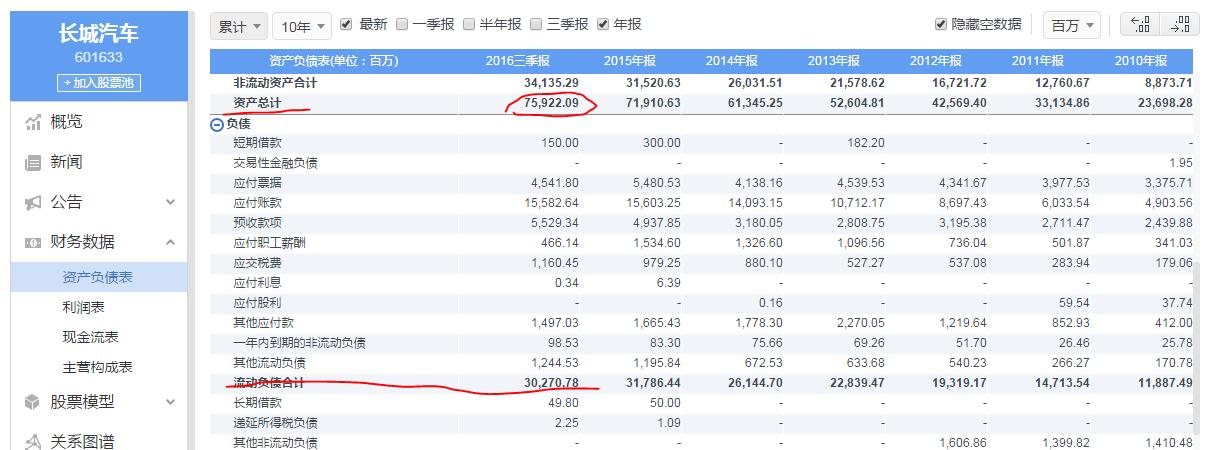Enable the 半年报 checkbox
The image size is (1216, 450).
tap(469, 24)
